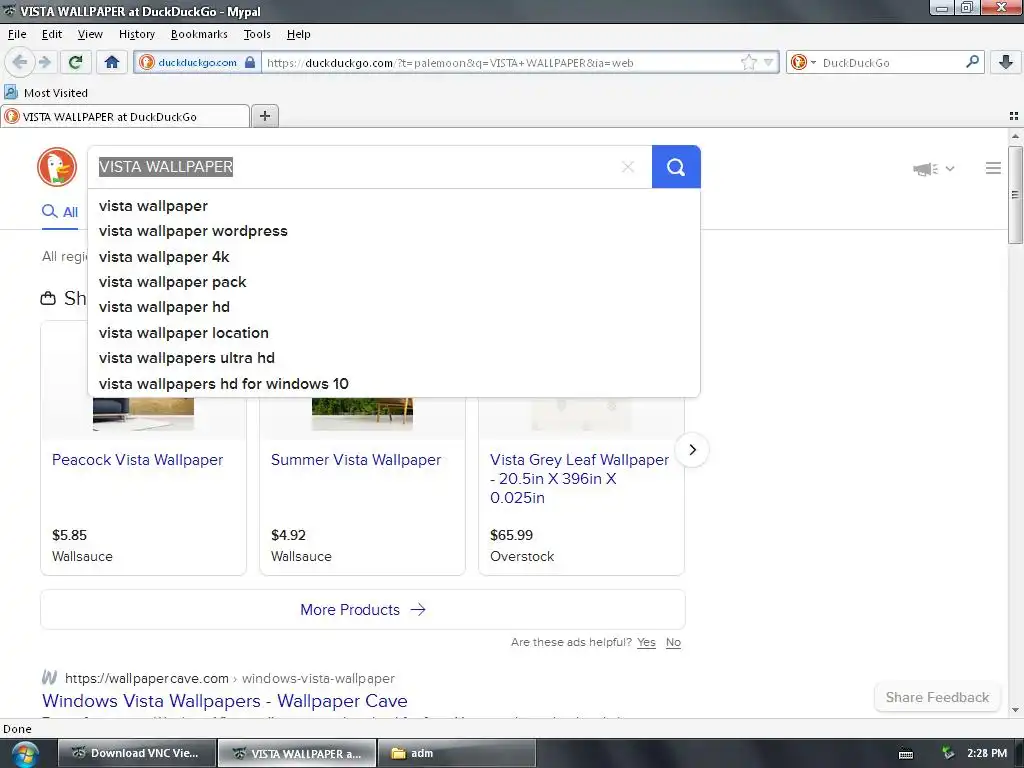1024x768 pixels.
Task: Open Windows Vista Wallpapers - Wallpaper Cave result
Action: click(x=225, y=701)
